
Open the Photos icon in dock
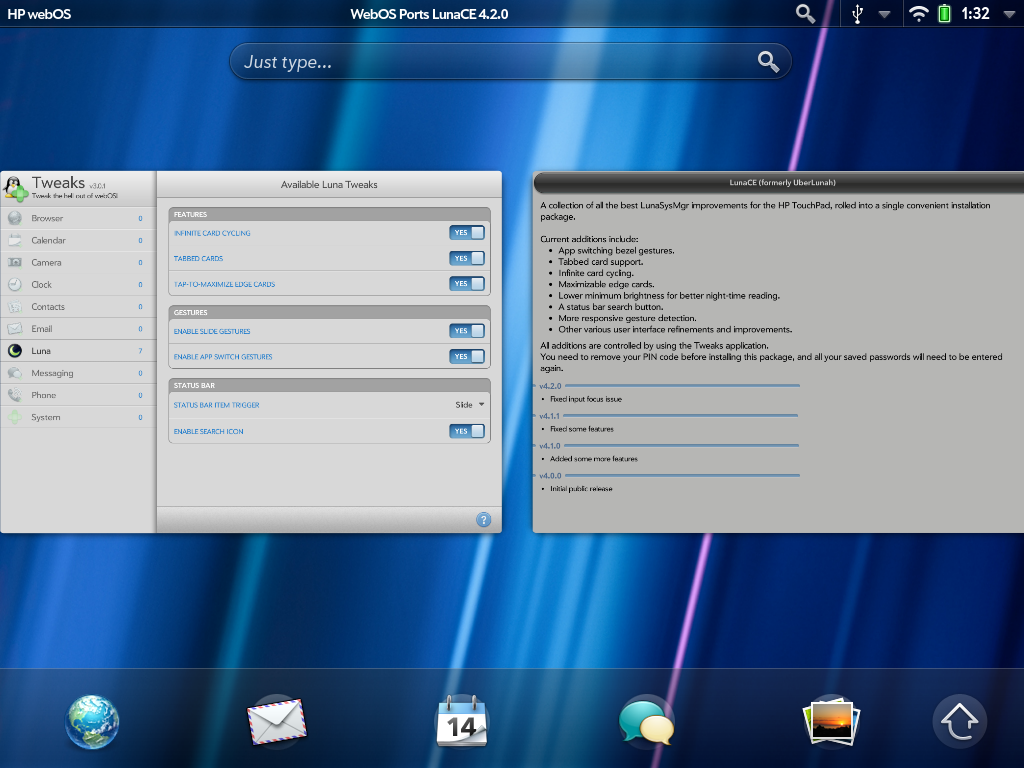coord(831,722)
